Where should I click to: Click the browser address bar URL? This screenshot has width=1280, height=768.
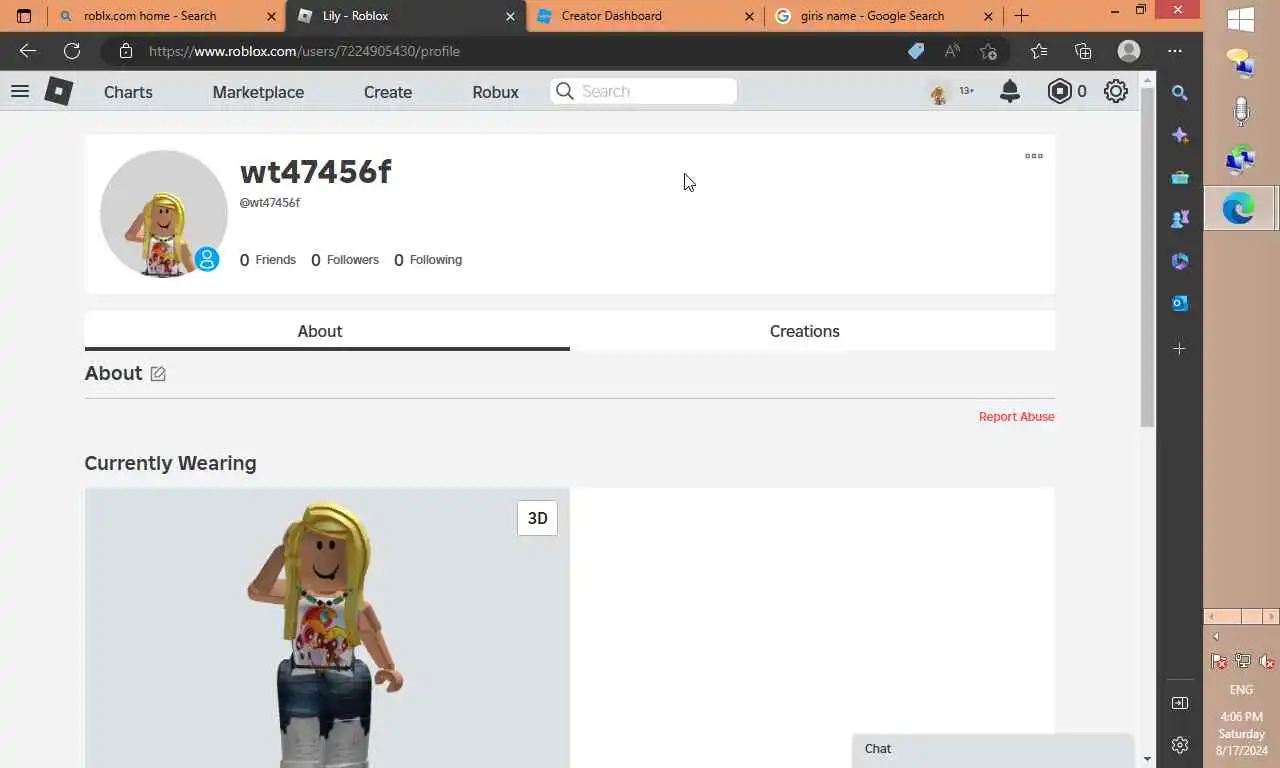[x=304, y=51]
